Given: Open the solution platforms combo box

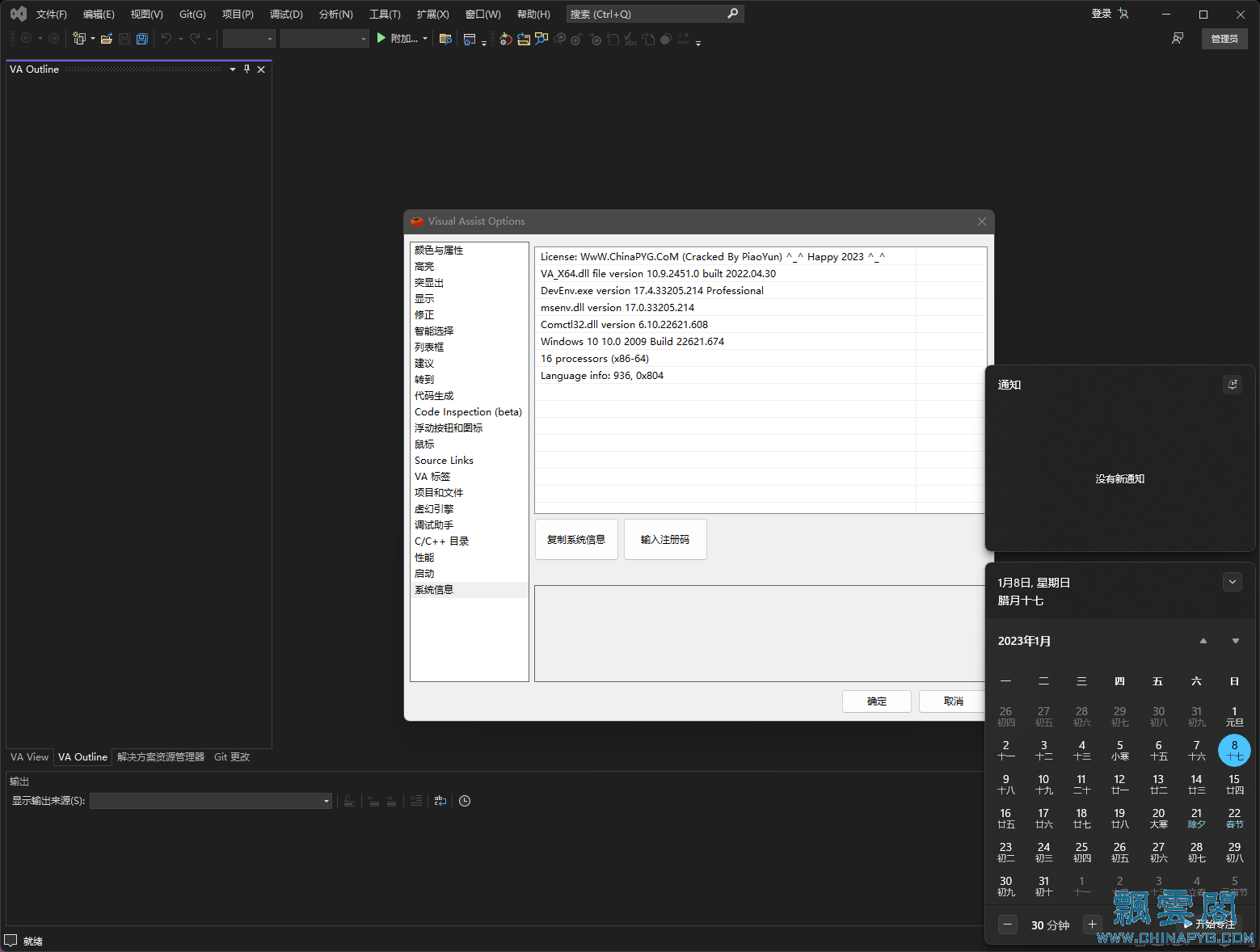Looking at the screenshot, I should [325, 38].
